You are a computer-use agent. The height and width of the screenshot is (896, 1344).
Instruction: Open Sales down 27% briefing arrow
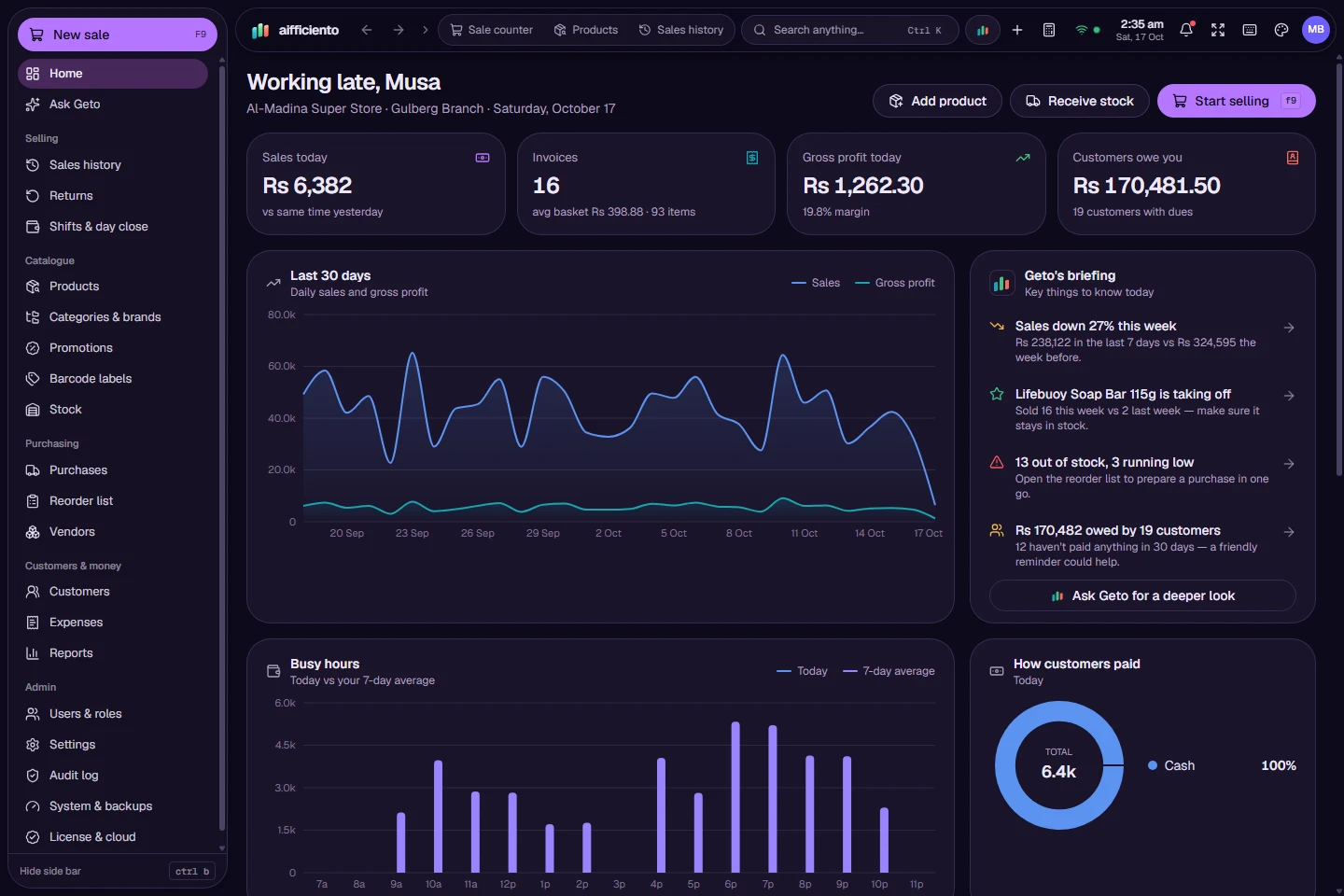[x=1289, y=328]
